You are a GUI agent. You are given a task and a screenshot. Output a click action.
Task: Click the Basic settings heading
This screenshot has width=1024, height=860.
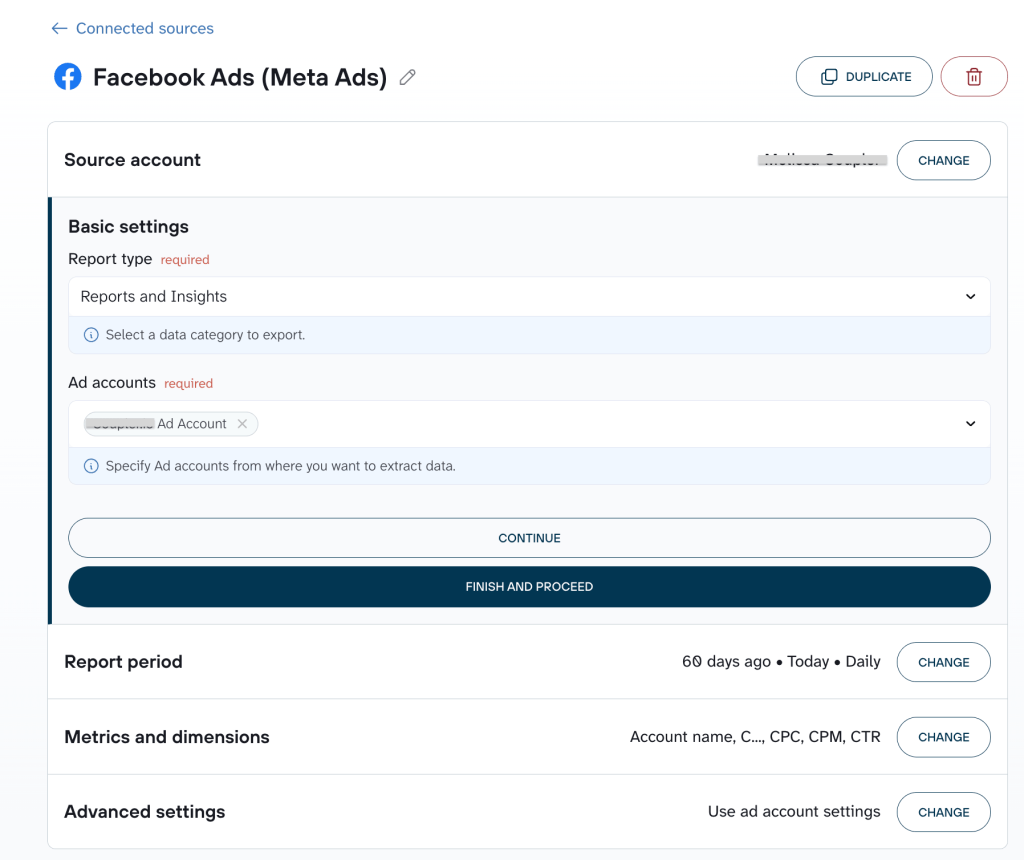click(129, 227)
